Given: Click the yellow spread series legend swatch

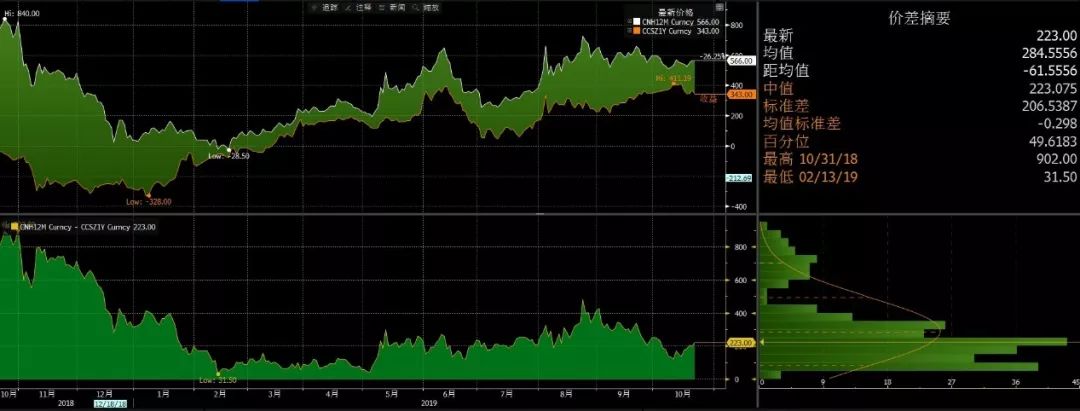Looking at the screenshot, I should (x=14, y=226).
